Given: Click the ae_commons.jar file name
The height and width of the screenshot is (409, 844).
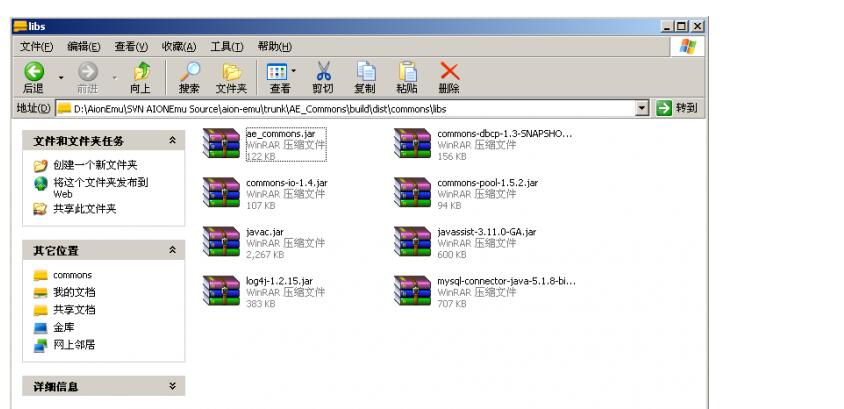Looking at the screenshot, I should 280,133.
